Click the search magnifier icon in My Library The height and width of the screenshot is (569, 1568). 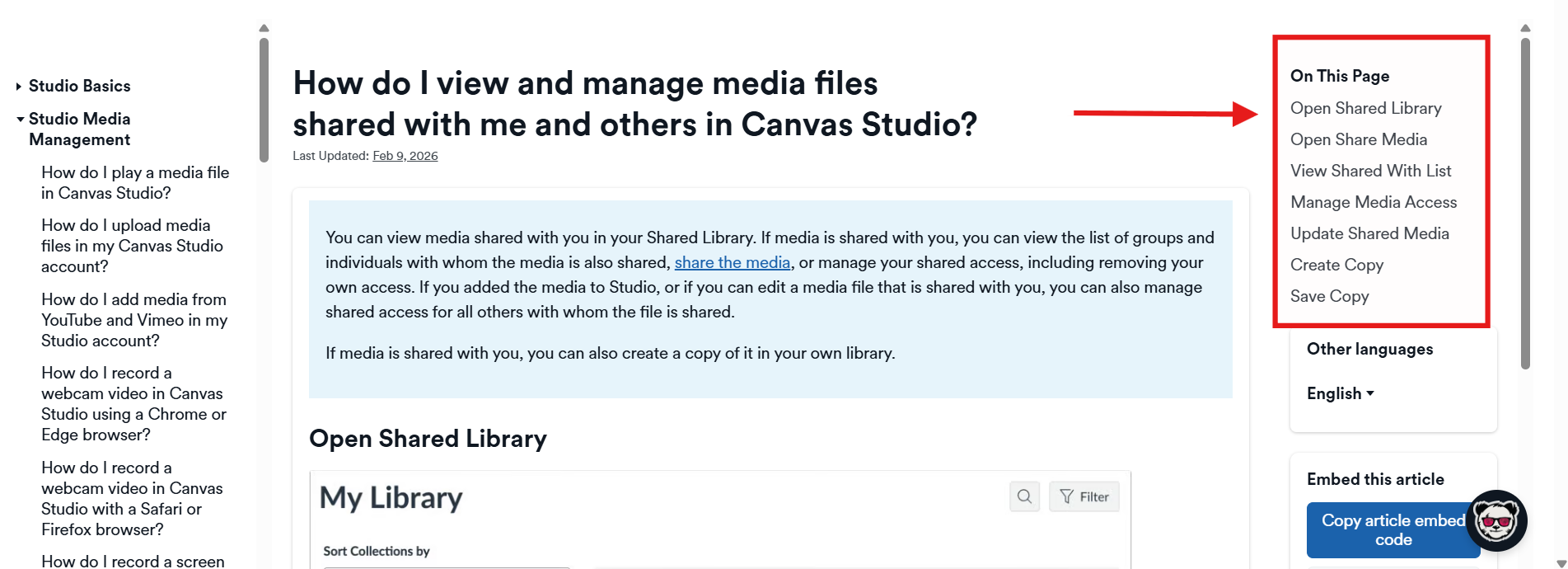click(x=1024, y=496)
